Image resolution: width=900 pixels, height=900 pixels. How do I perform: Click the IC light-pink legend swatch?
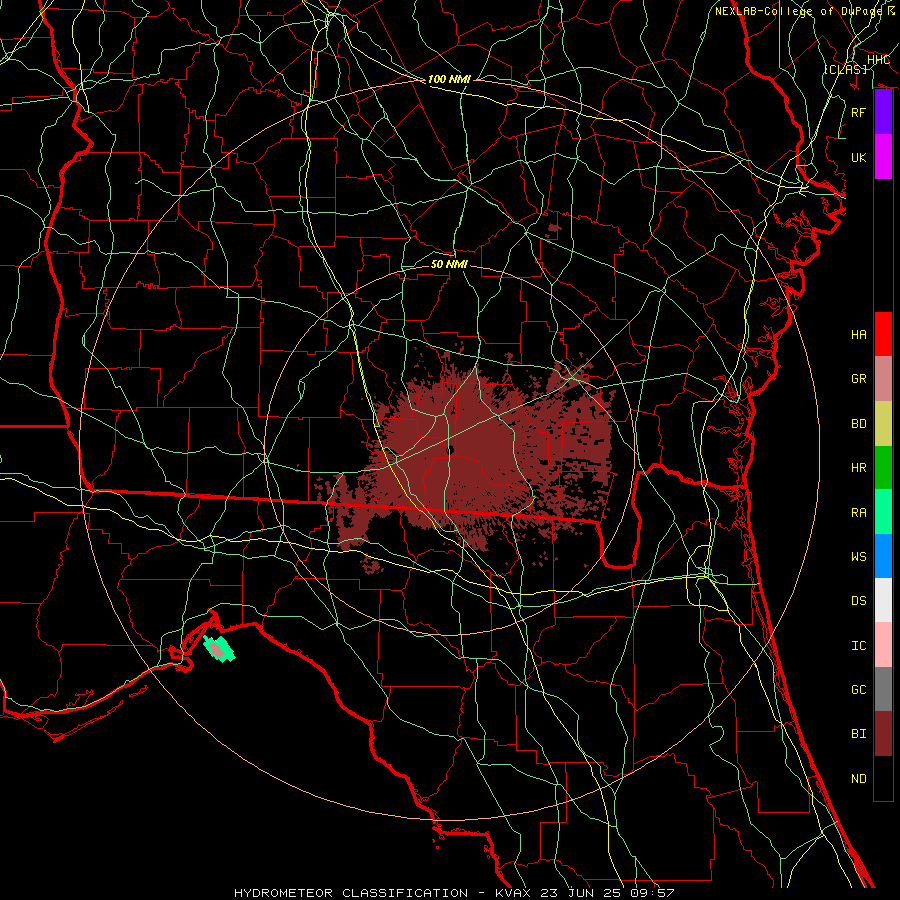[883, 645]
